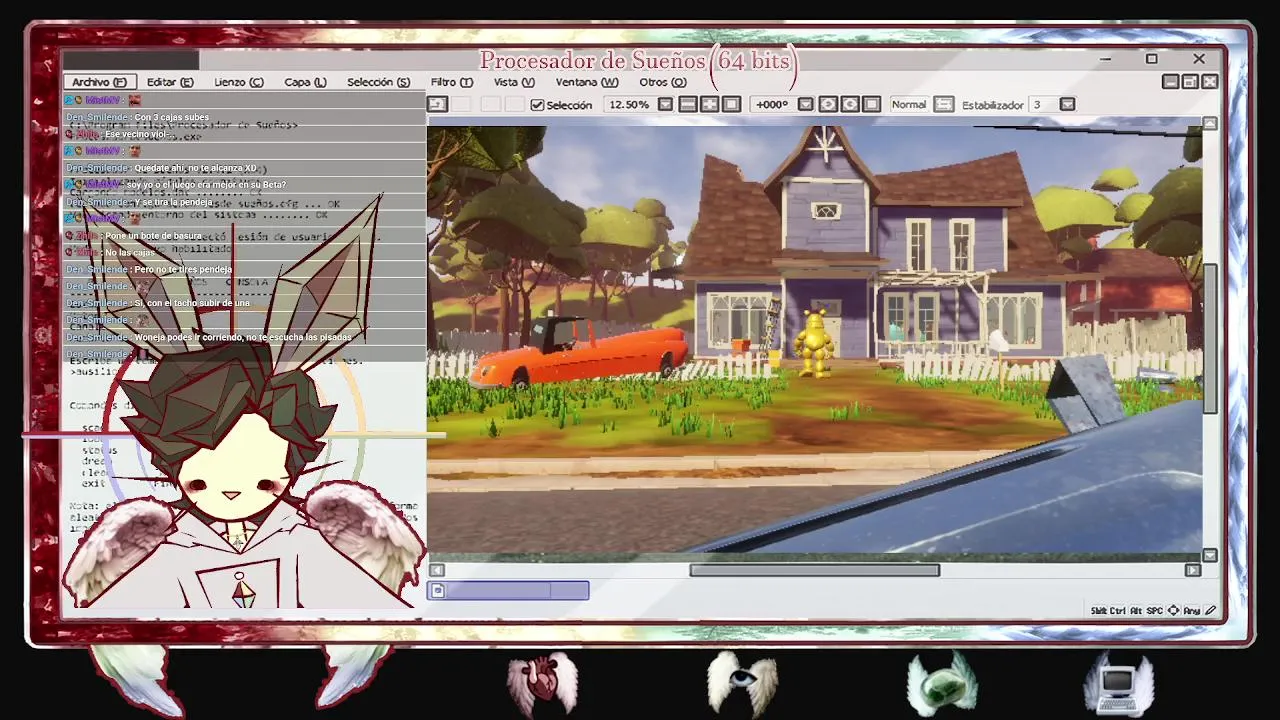1280x720 pixels.
Task: Open the Vista (V) menu
Action: pos(513,82)
